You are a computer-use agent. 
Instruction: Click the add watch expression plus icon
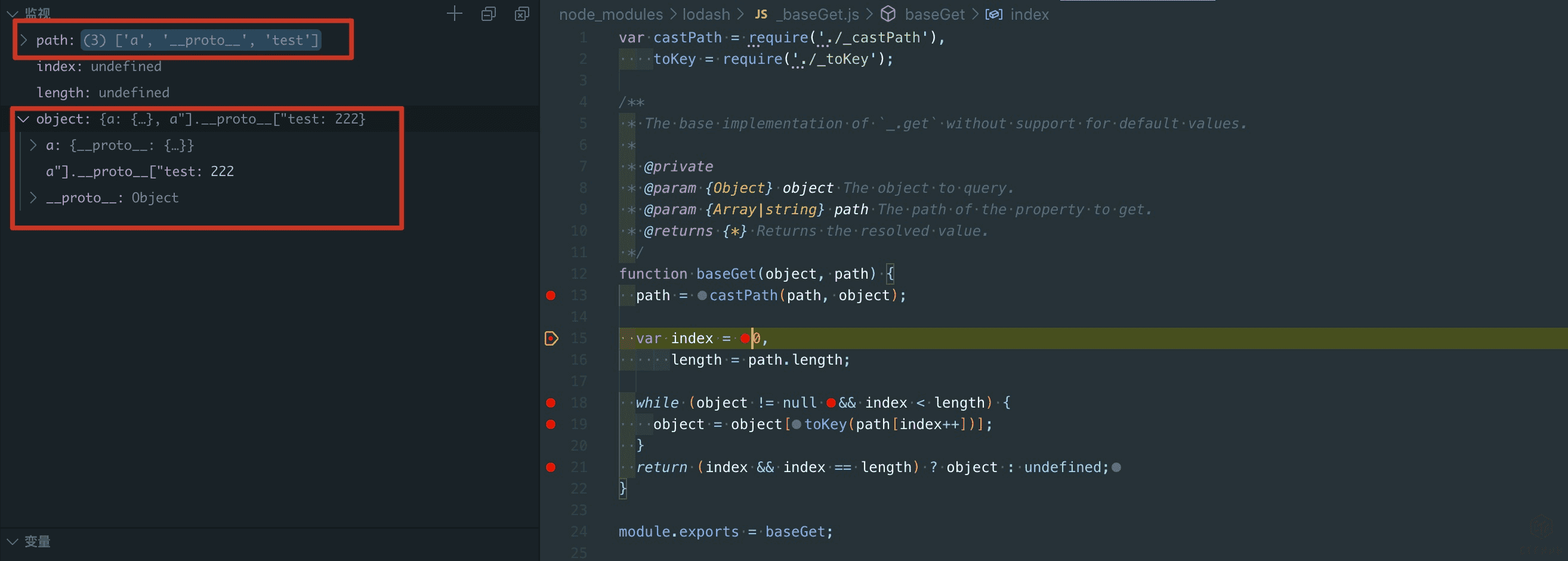(x=454, y=13)
